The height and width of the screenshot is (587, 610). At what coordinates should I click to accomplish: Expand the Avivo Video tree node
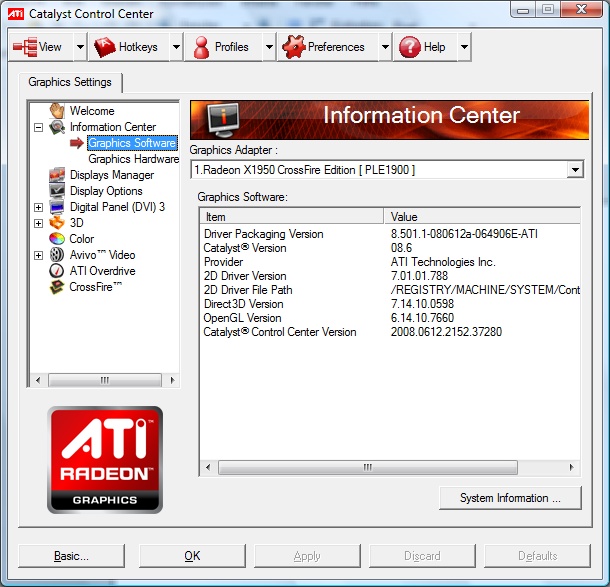coord(38,255)
